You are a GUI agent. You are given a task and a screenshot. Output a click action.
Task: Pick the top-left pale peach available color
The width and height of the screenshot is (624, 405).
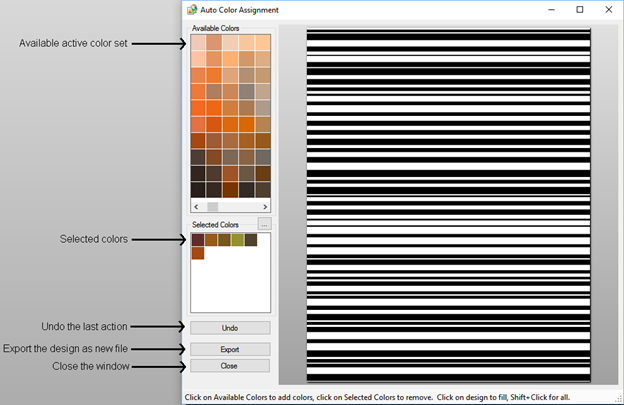point(198,43)
